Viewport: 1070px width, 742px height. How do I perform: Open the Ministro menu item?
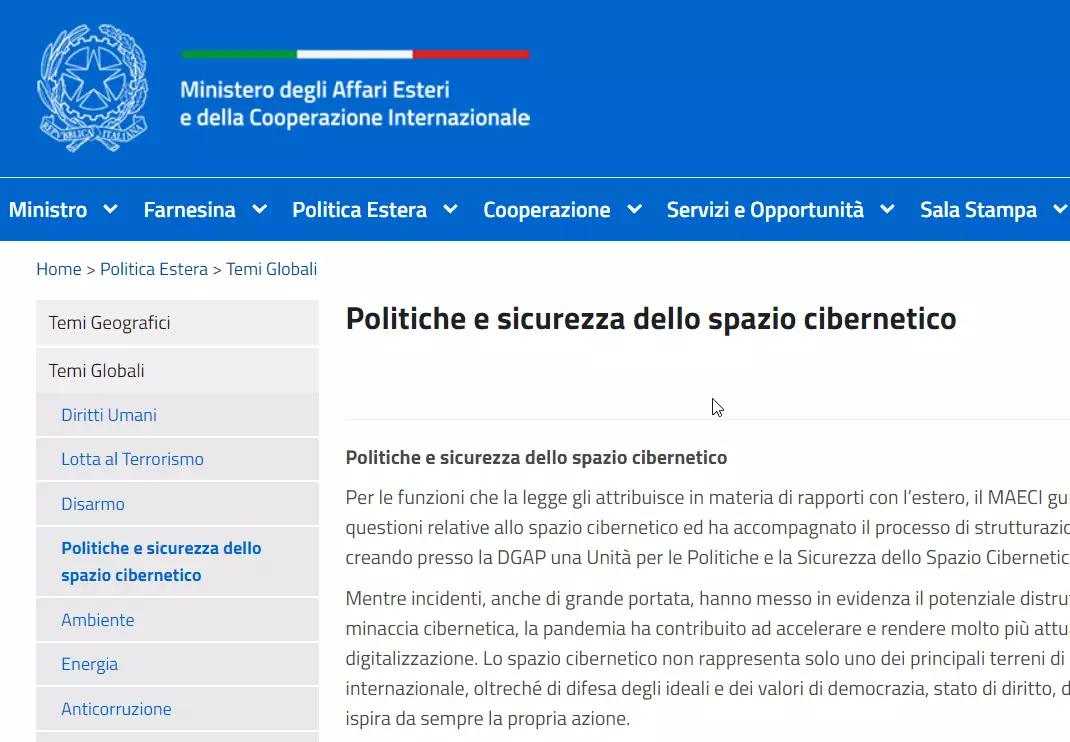pos(48,210)
